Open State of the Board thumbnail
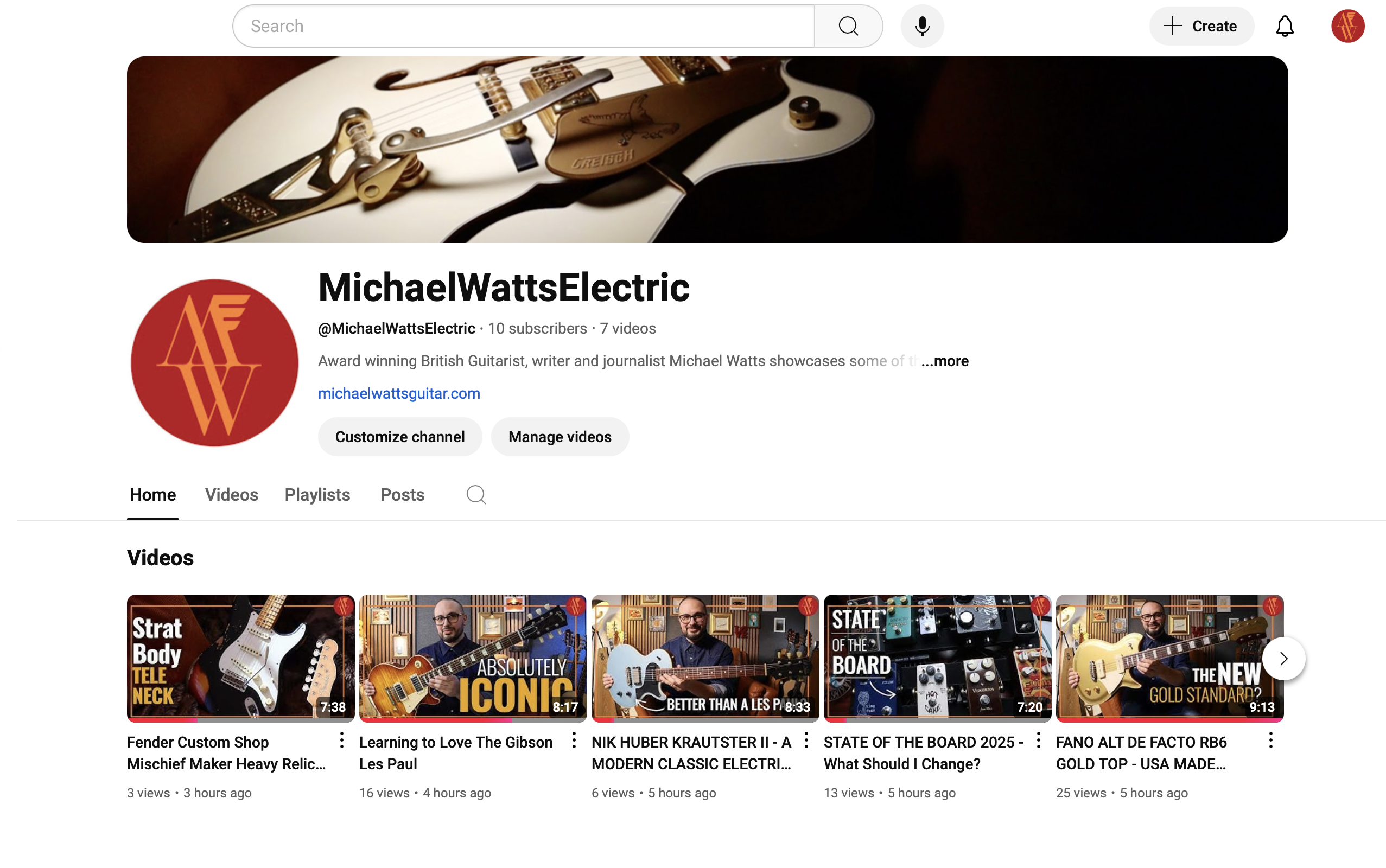Viewport: 1386px width, 868px height. tap(937, 658)
